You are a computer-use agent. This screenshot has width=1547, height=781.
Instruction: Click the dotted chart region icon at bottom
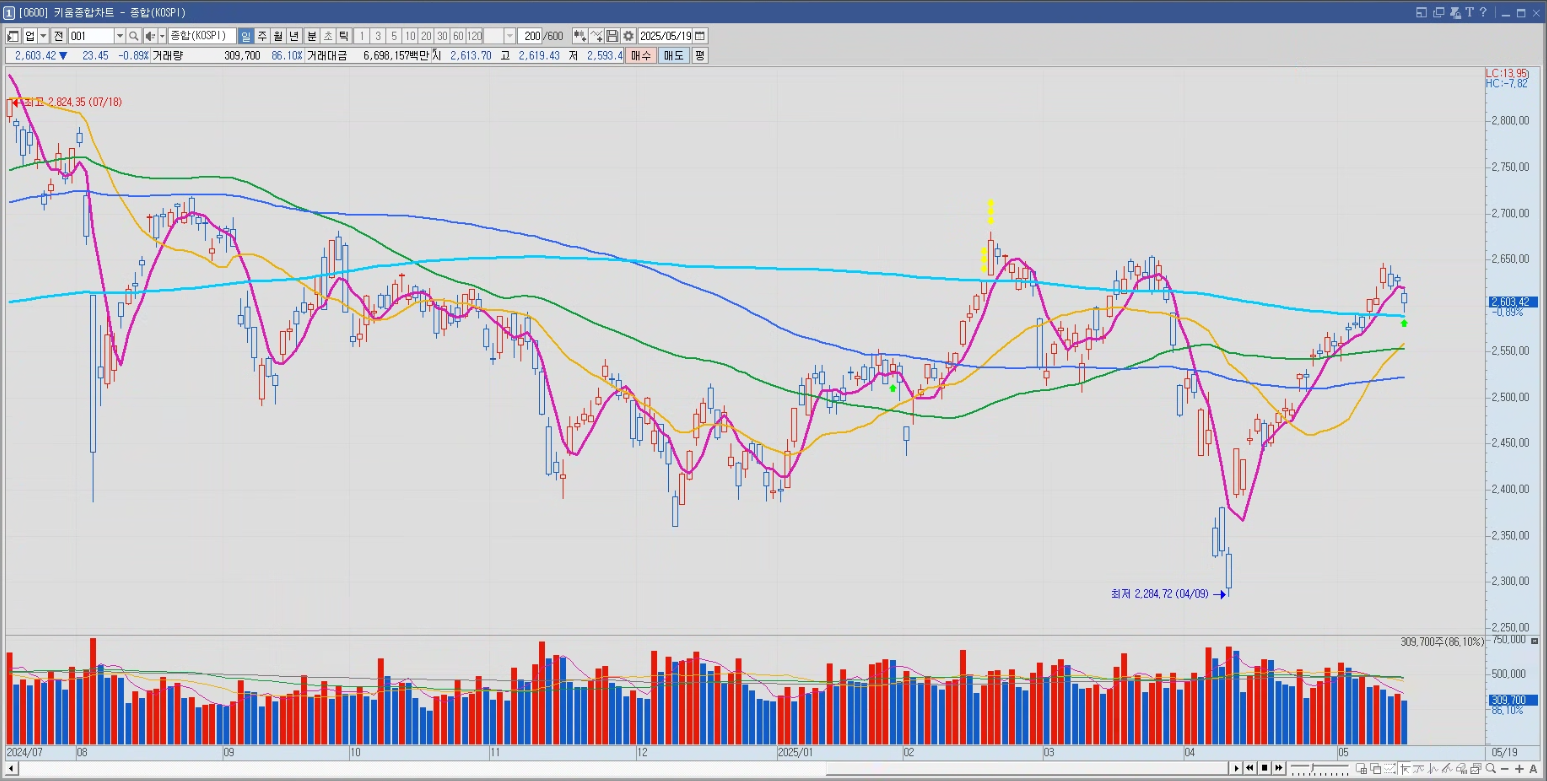point(1390,768)
